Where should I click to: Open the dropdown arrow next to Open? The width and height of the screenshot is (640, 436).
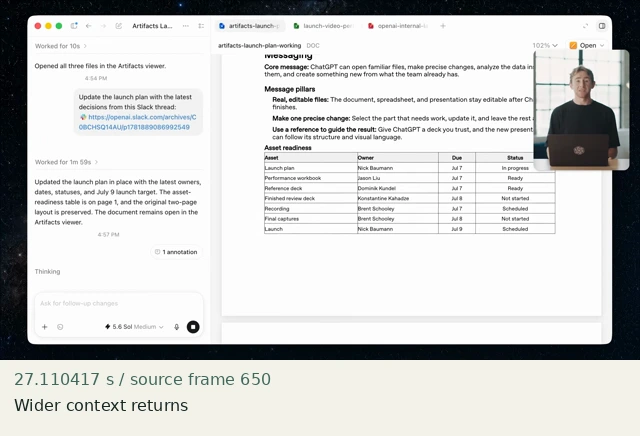[602, 45]
